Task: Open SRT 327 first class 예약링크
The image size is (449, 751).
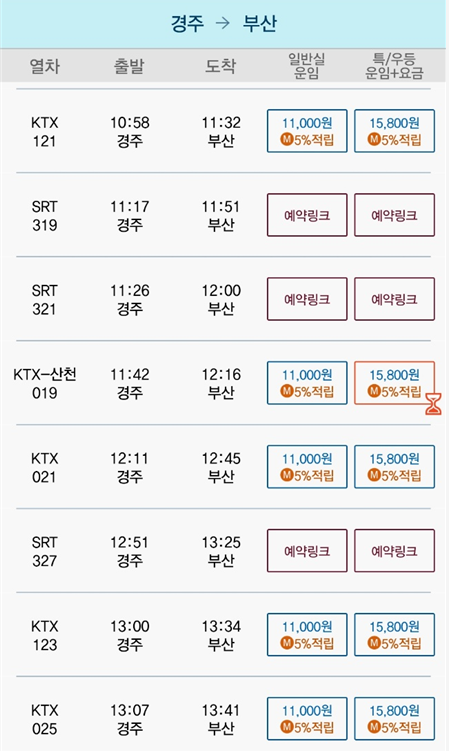Action: coord(394,551)
